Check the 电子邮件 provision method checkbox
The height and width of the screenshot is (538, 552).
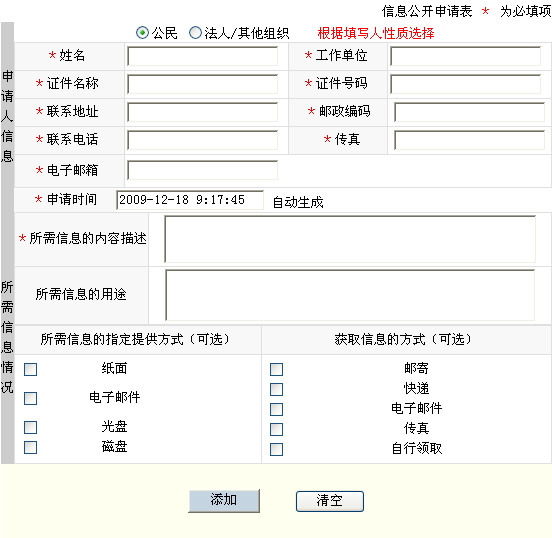tap(30, 398)
